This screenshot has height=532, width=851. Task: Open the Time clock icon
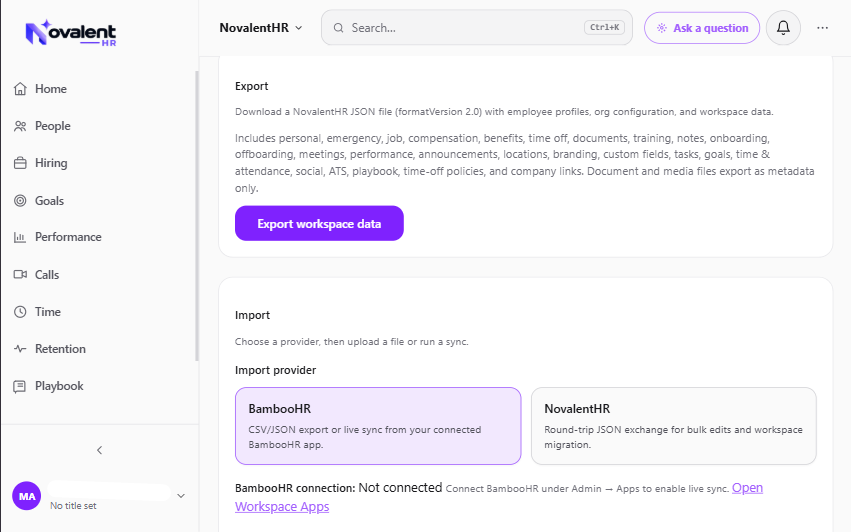pos(20,312)
